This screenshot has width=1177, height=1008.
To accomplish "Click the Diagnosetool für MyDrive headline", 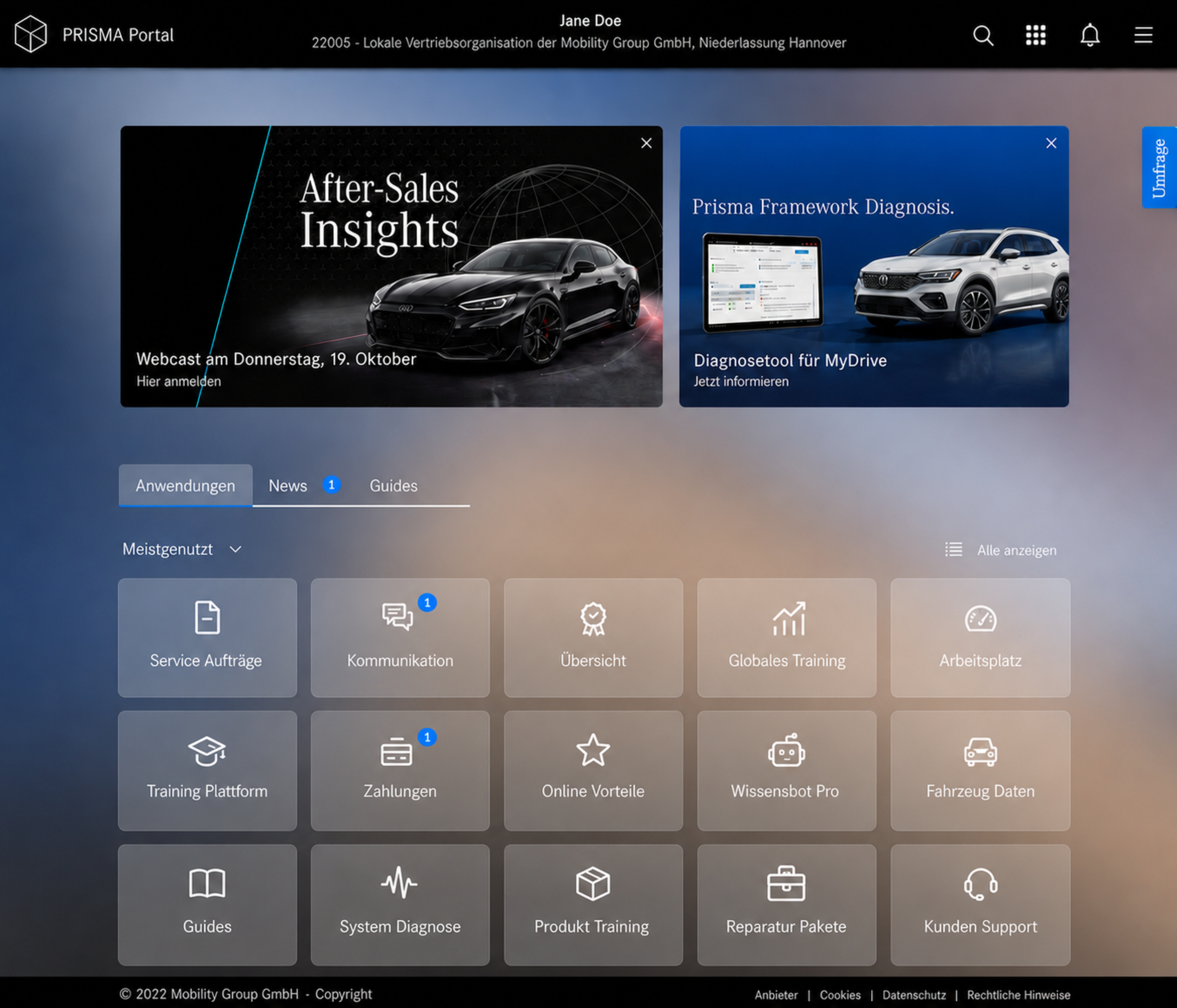I will point(790,360).
